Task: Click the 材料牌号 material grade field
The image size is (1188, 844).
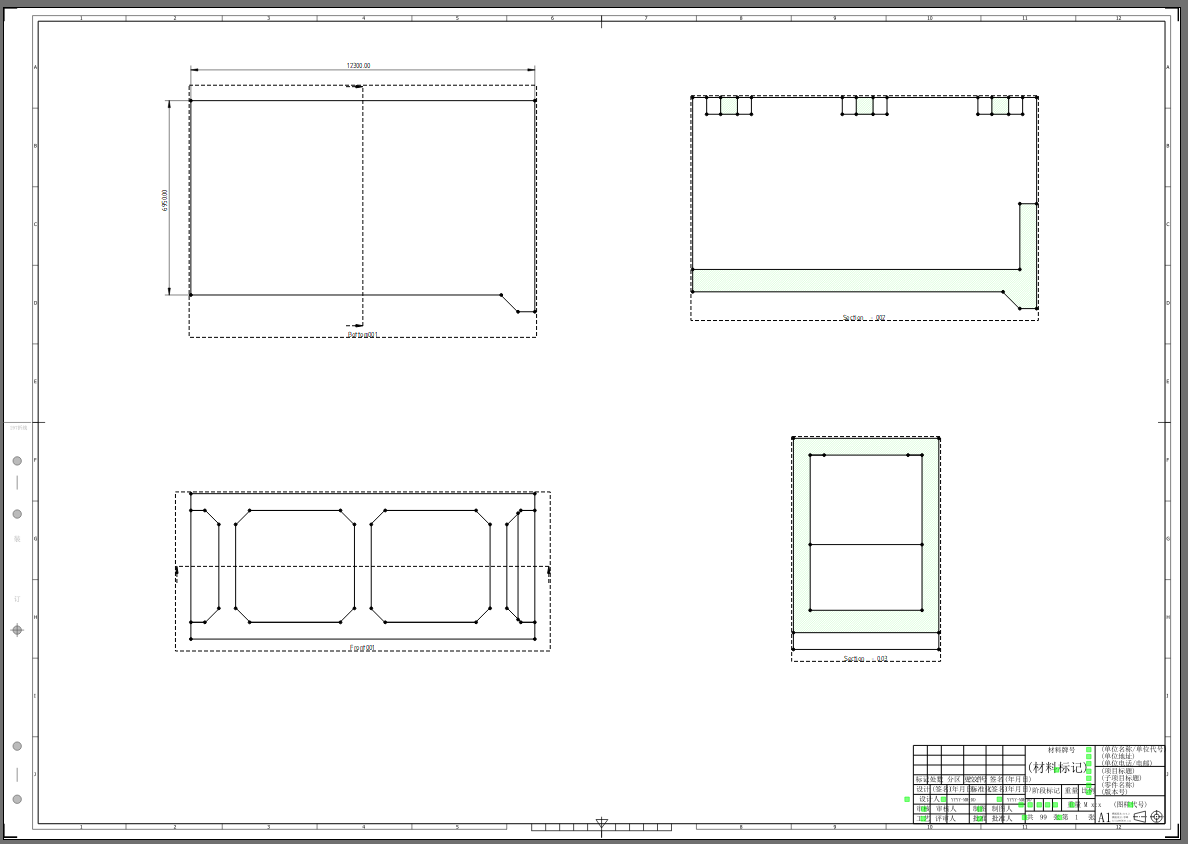Action: pyautogui.click(x=1061, y=750)
